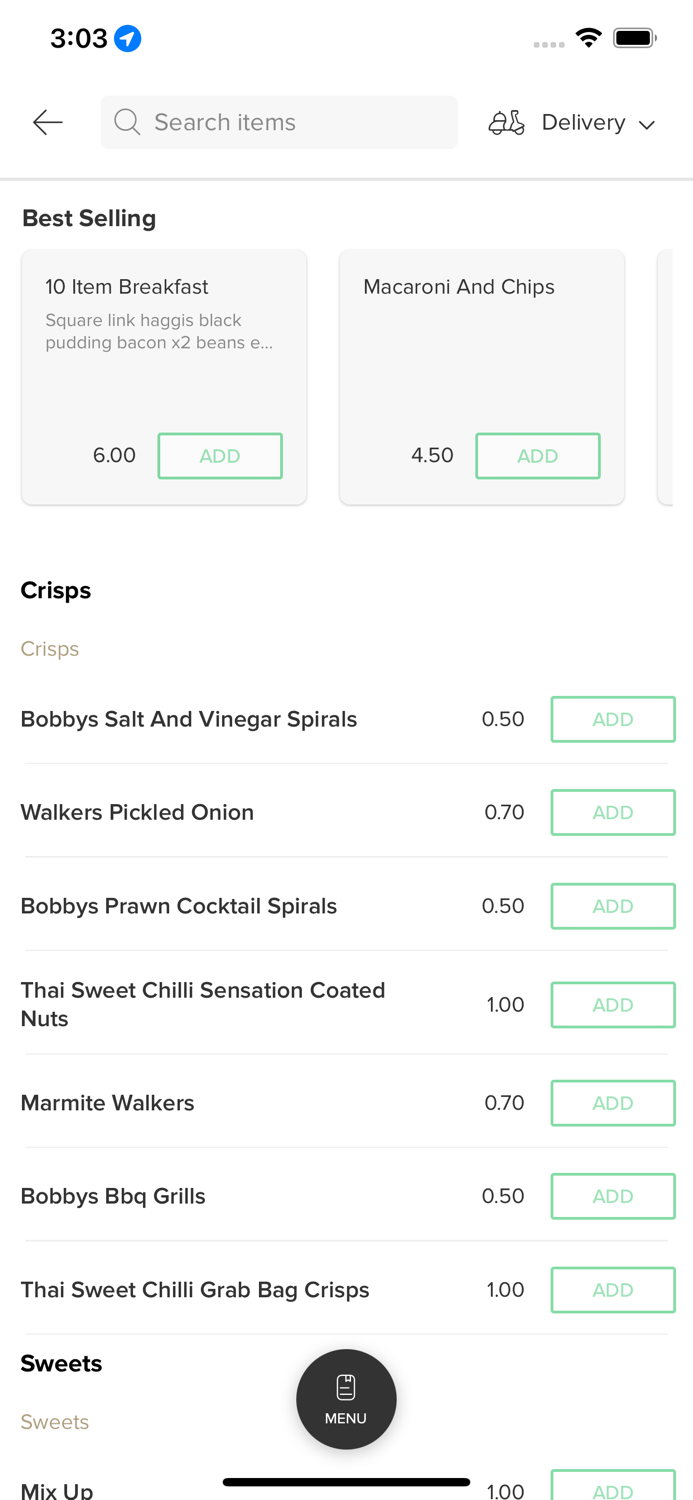
Task: Tap the delivery scooter icon
Action: pos(506,122)
